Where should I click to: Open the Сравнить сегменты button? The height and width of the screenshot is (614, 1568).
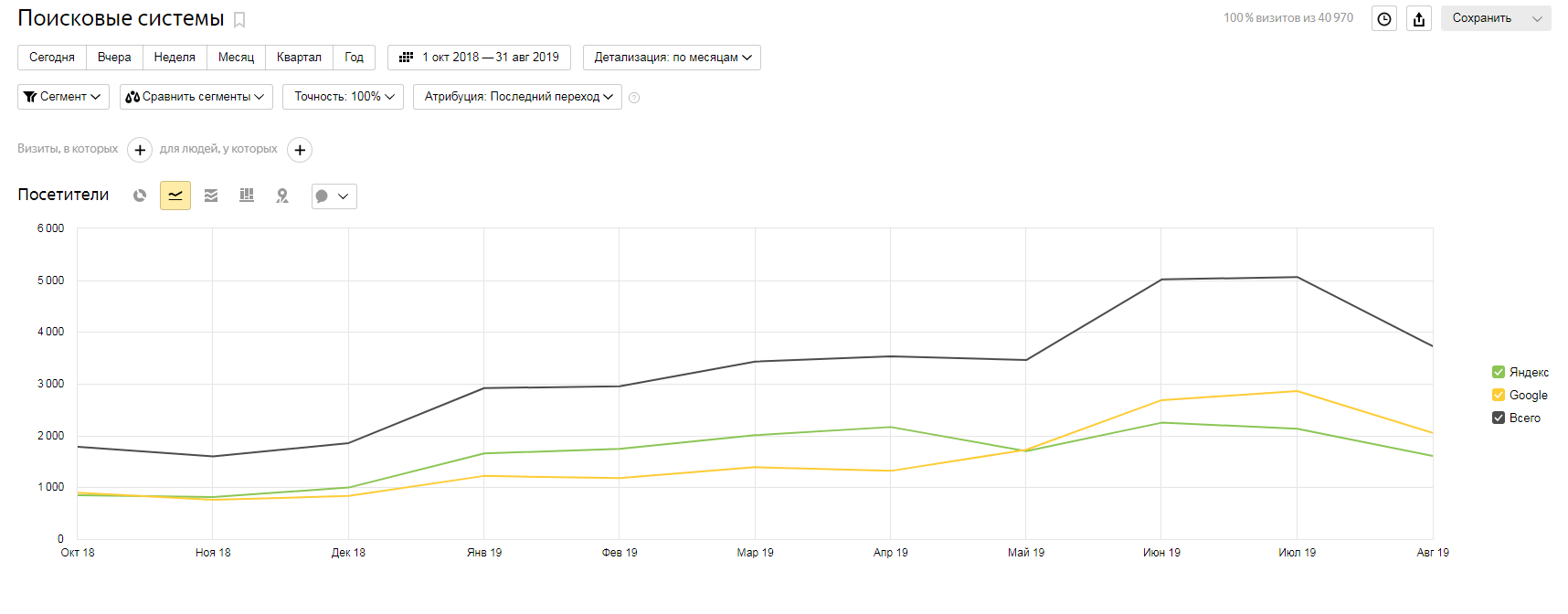pyautogui.click(x=196, y=97)
